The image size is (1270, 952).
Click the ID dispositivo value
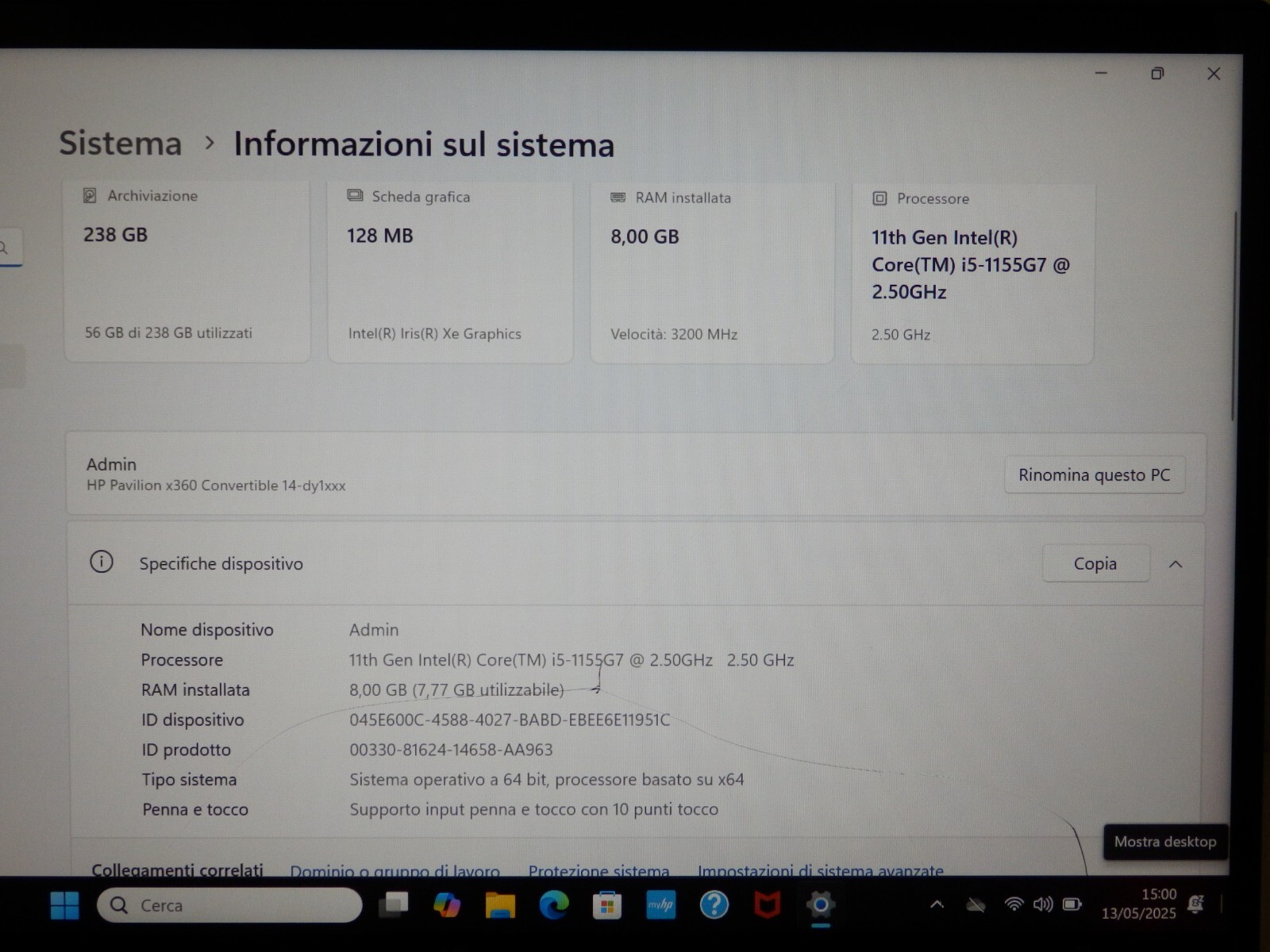tap(510, 720)
